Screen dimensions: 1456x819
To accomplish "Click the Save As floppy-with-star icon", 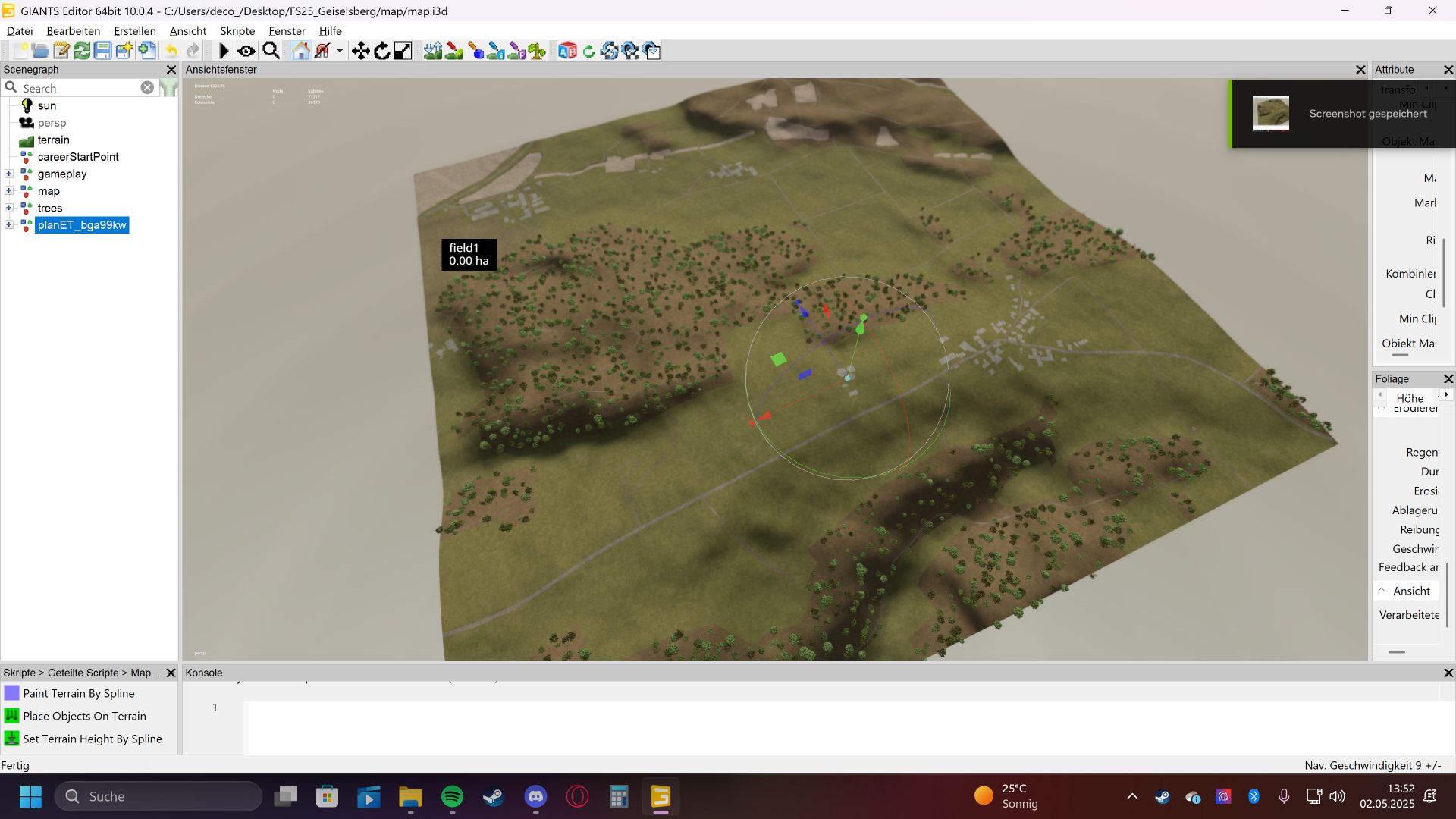I will (x=124, y=51).
